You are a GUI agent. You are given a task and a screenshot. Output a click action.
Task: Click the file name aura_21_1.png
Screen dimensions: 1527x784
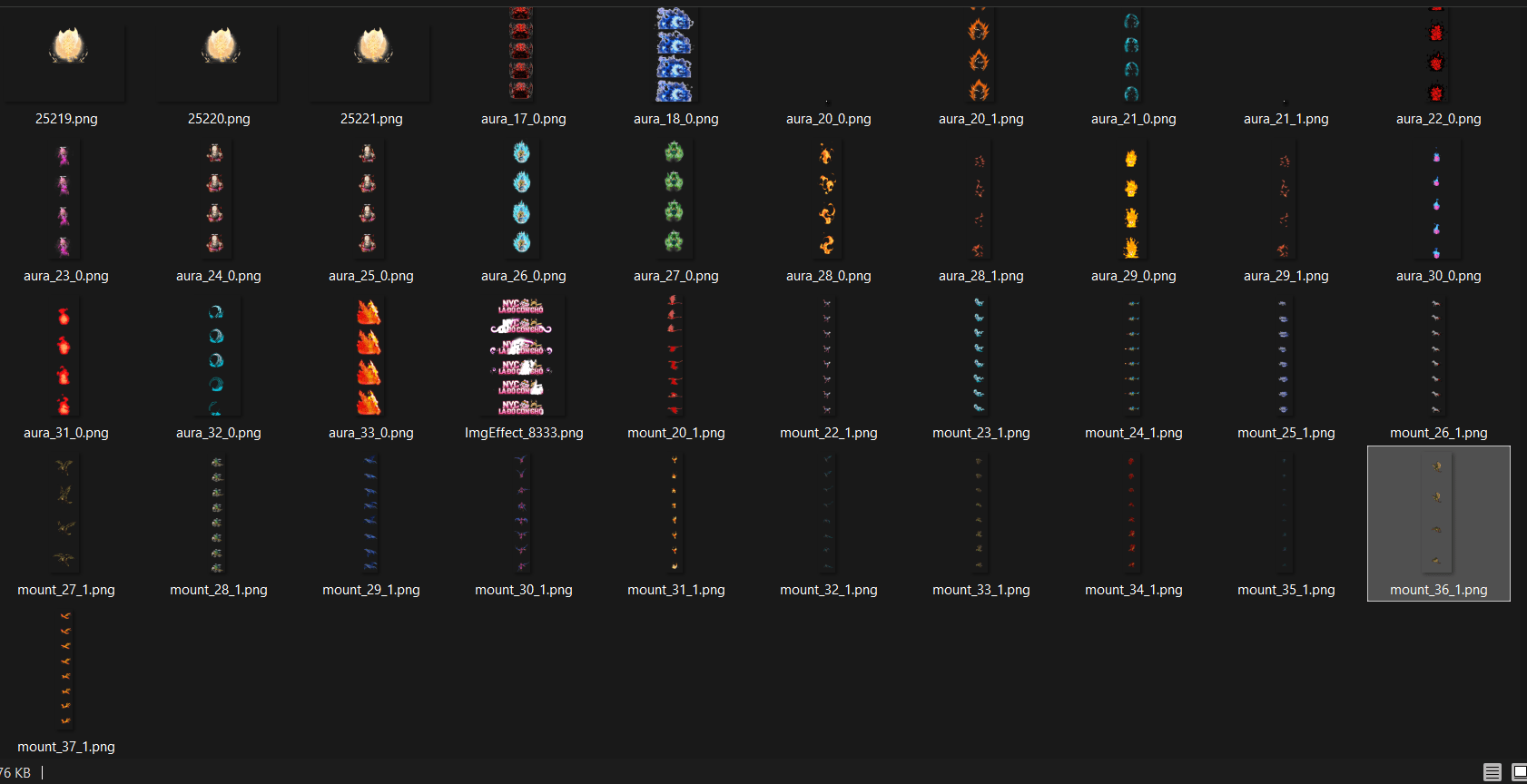point(1286,119)
